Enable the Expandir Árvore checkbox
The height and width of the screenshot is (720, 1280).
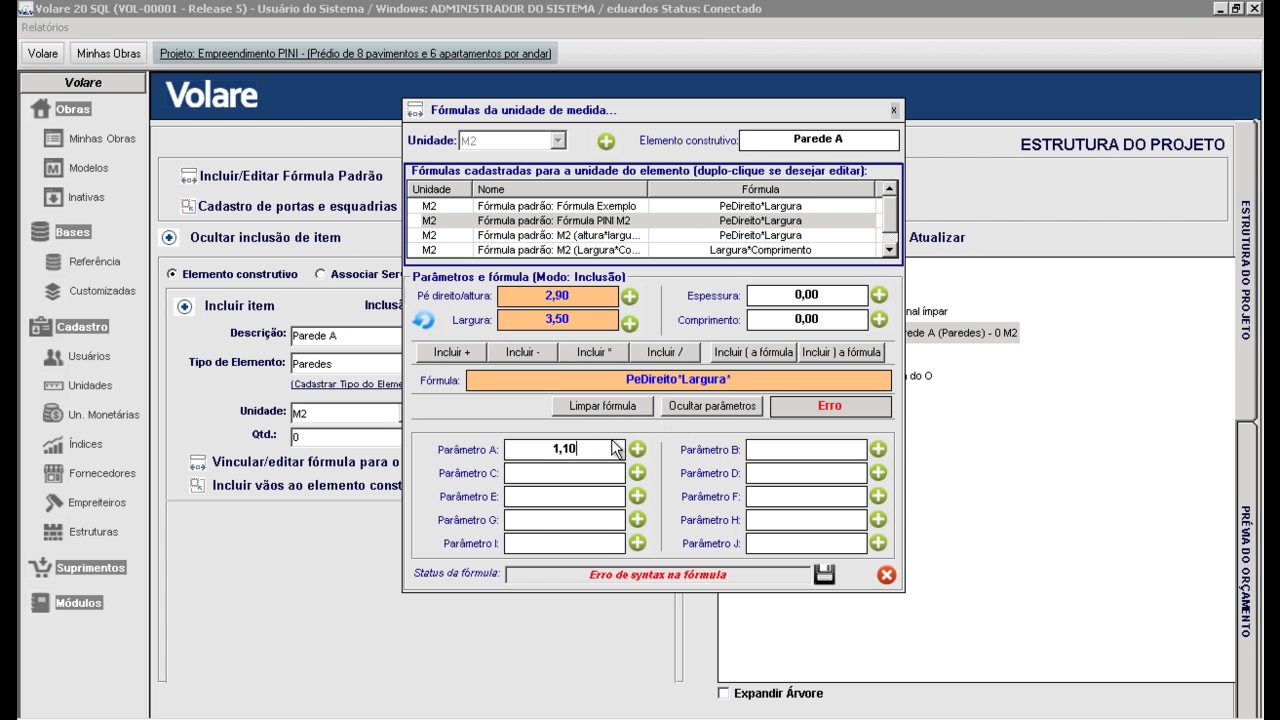(724, 693)
